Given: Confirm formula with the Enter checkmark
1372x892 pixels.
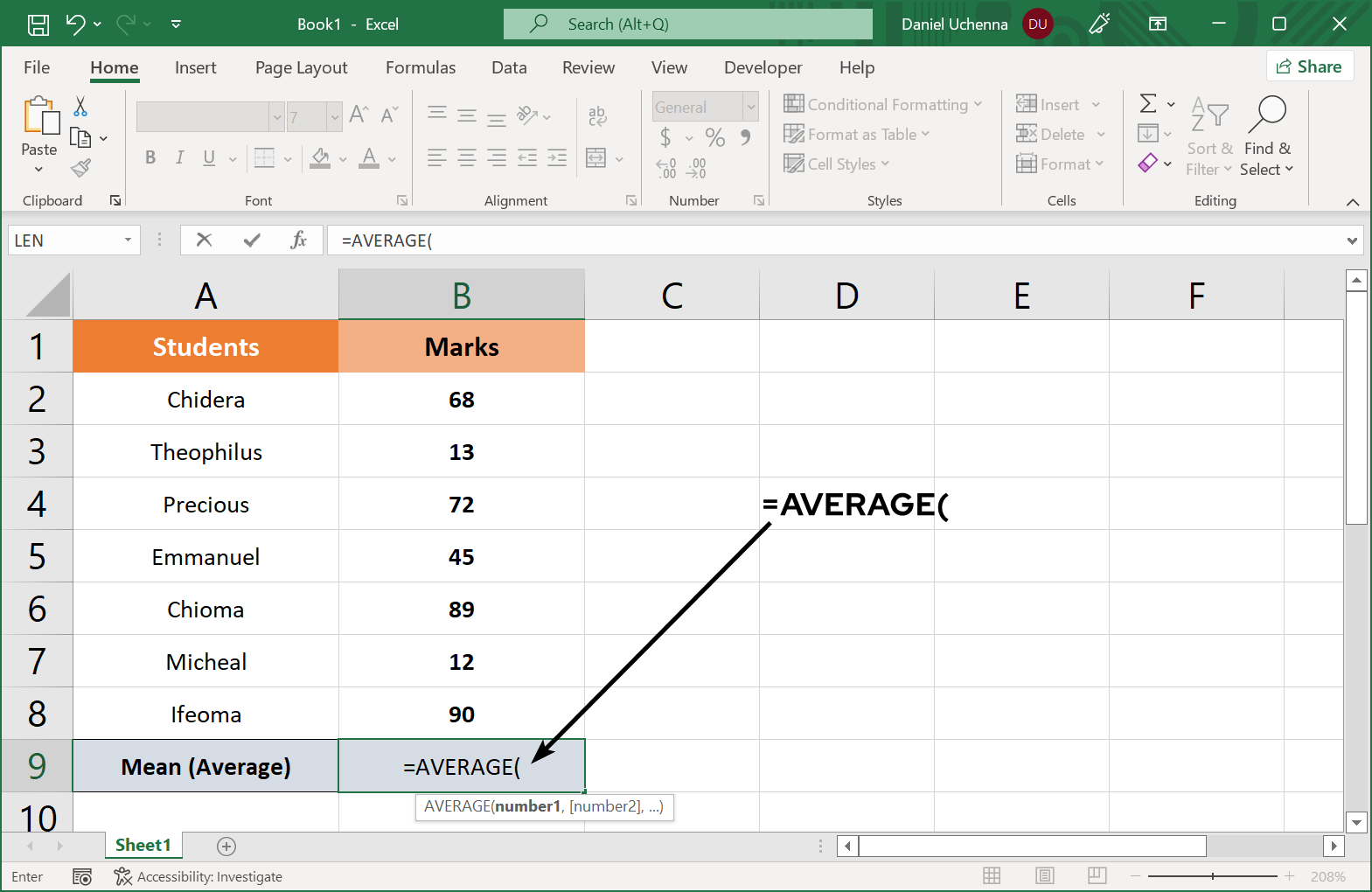Looking at the screenshot, I should pos(252,240).
